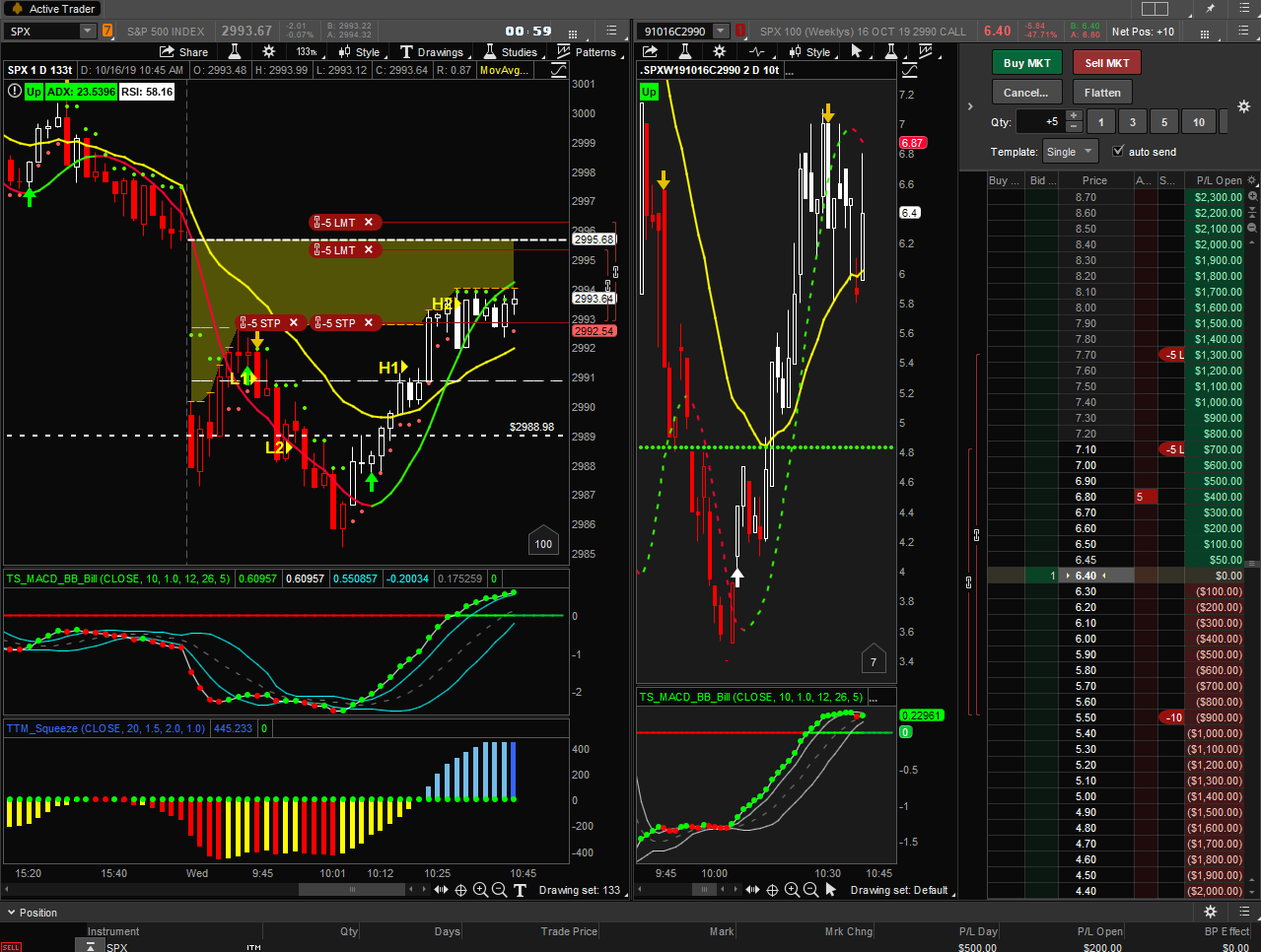Open Share menu on left chart
The image size is (1261, 952).
point(184,52)
